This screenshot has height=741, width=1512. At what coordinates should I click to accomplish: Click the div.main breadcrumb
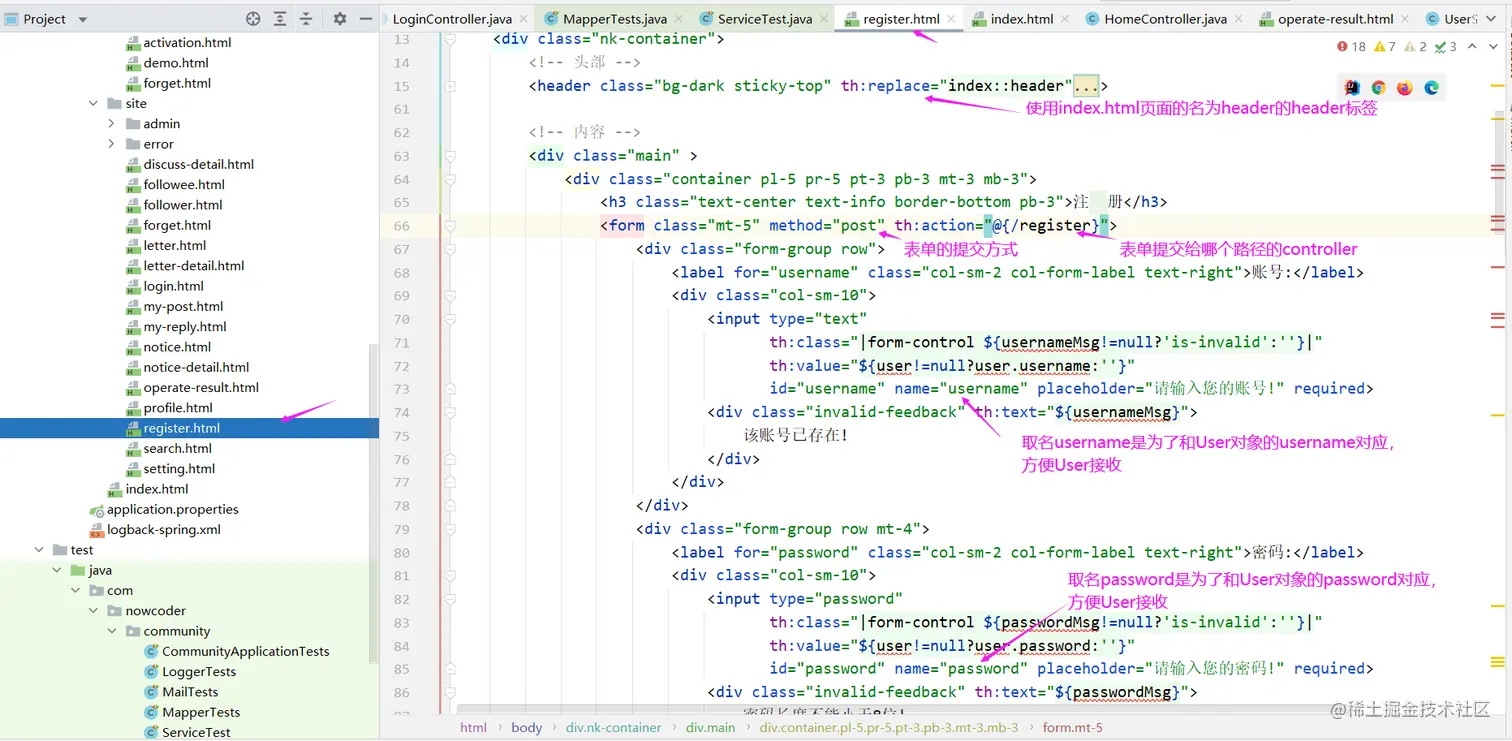click(710, 727)
